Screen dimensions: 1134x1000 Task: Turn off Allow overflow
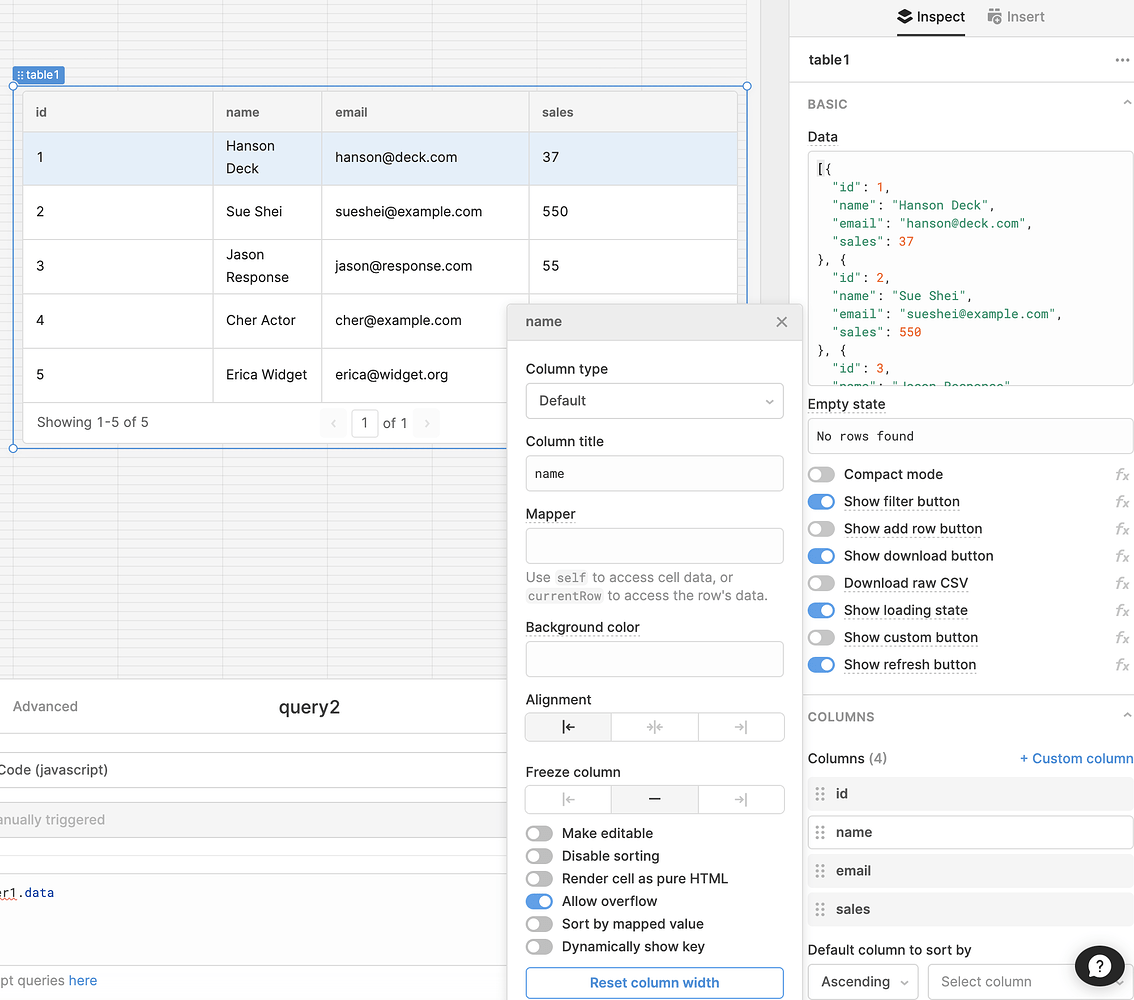[x=539, y=901]
